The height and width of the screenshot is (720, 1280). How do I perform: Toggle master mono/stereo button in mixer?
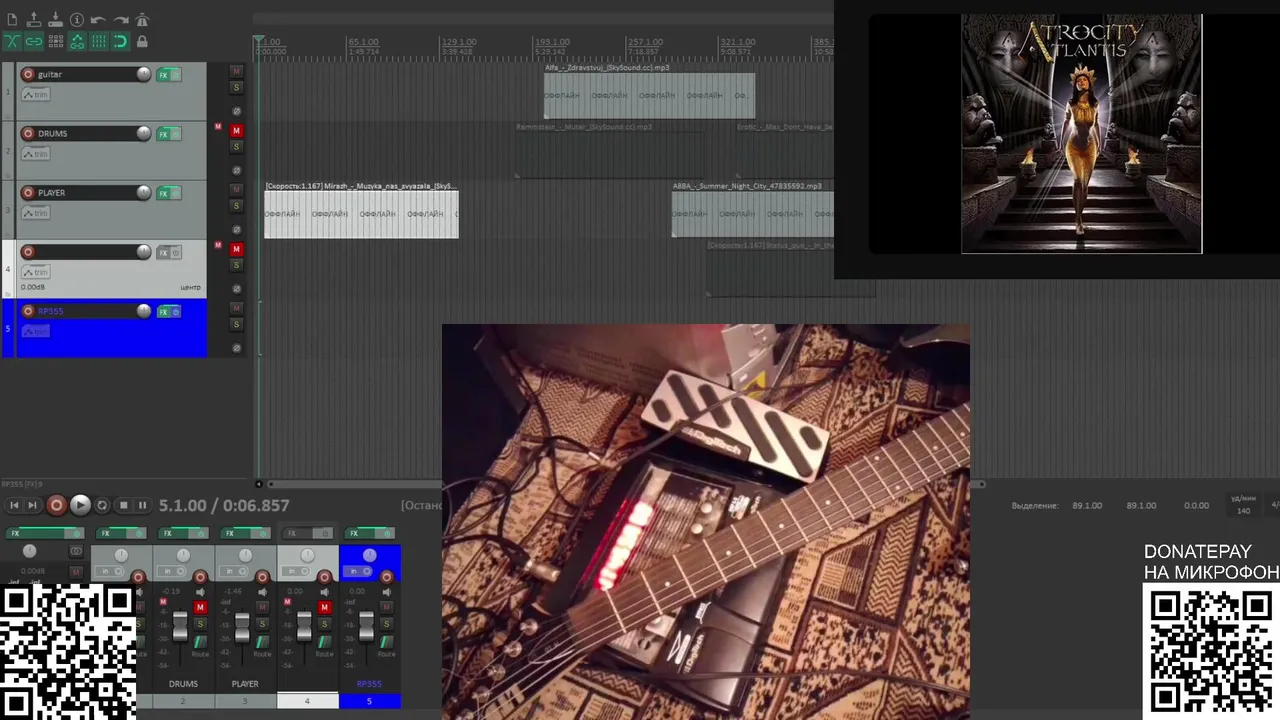(76, 551)
